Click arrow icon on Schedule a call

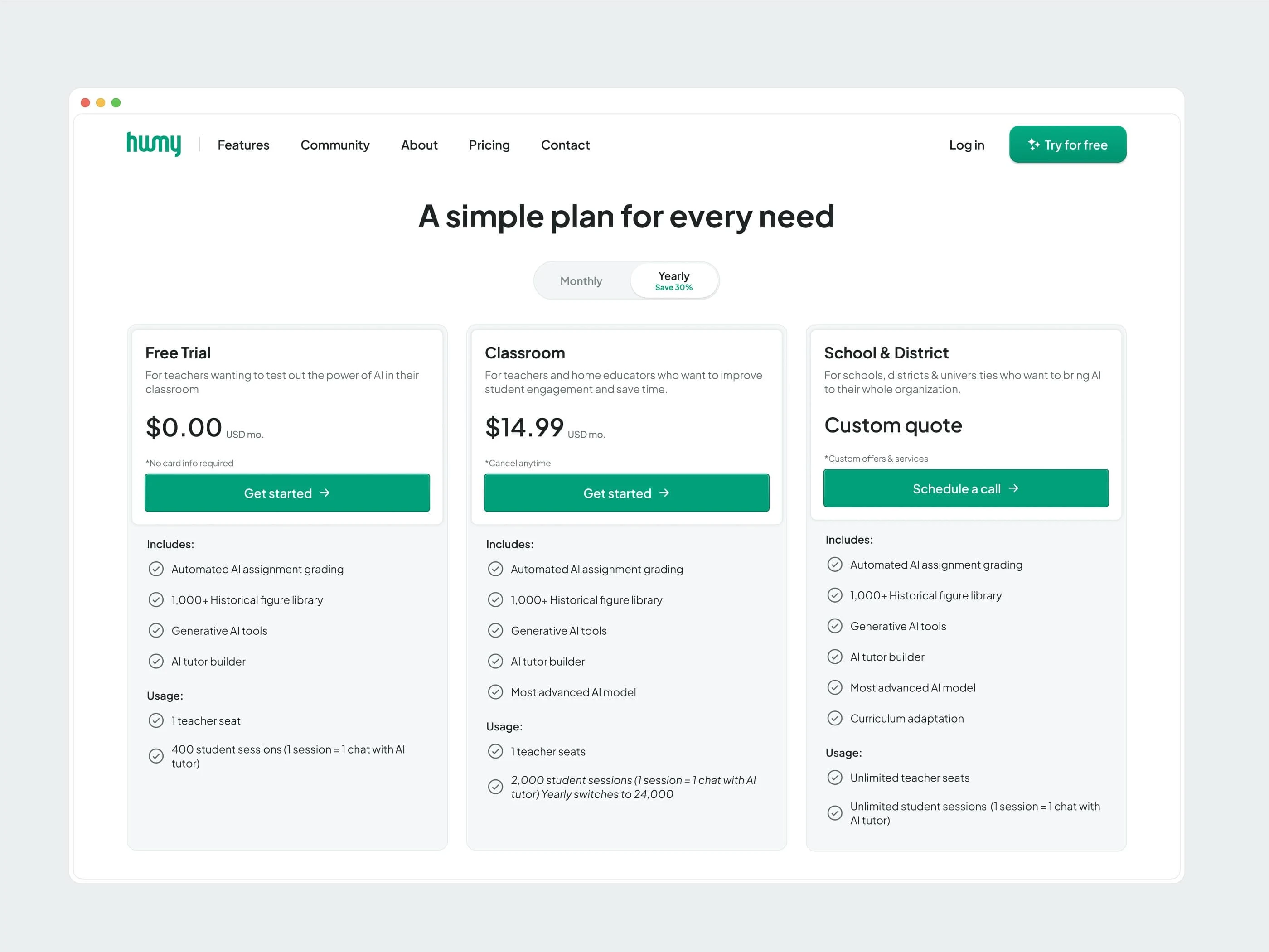click(1014, 488)
